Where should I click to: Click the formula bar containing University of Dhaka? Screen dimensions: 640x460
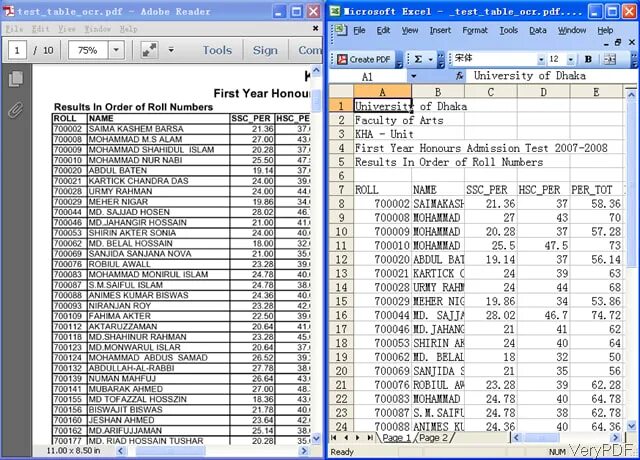click(x=552, y=76)
